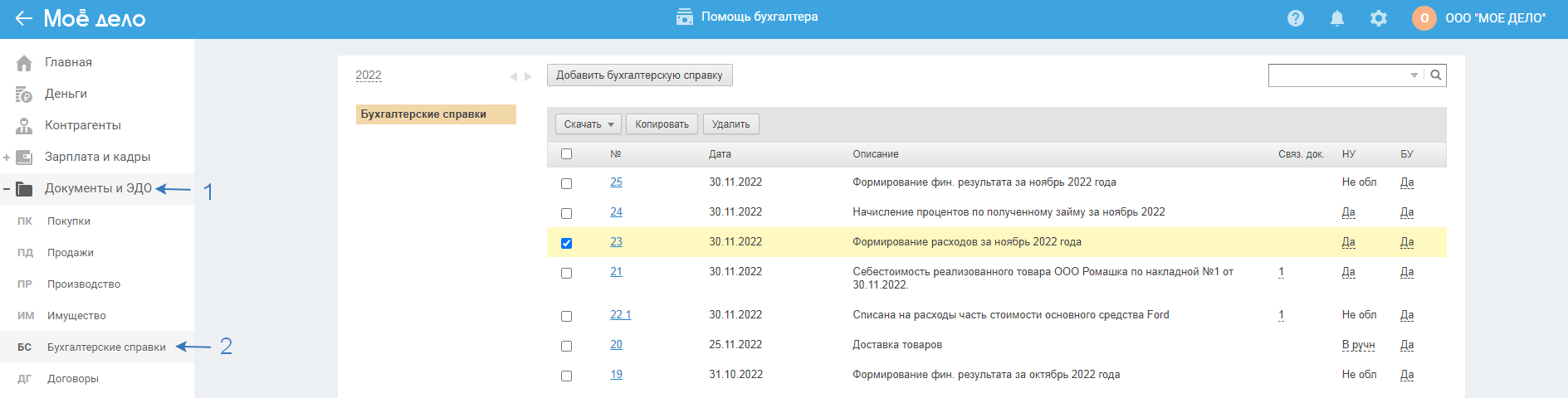Image resolution: width=1568 pixels, height=398 pixels.
Task: Click the Главная home icon in sidebar
Action: pos(24,63)
